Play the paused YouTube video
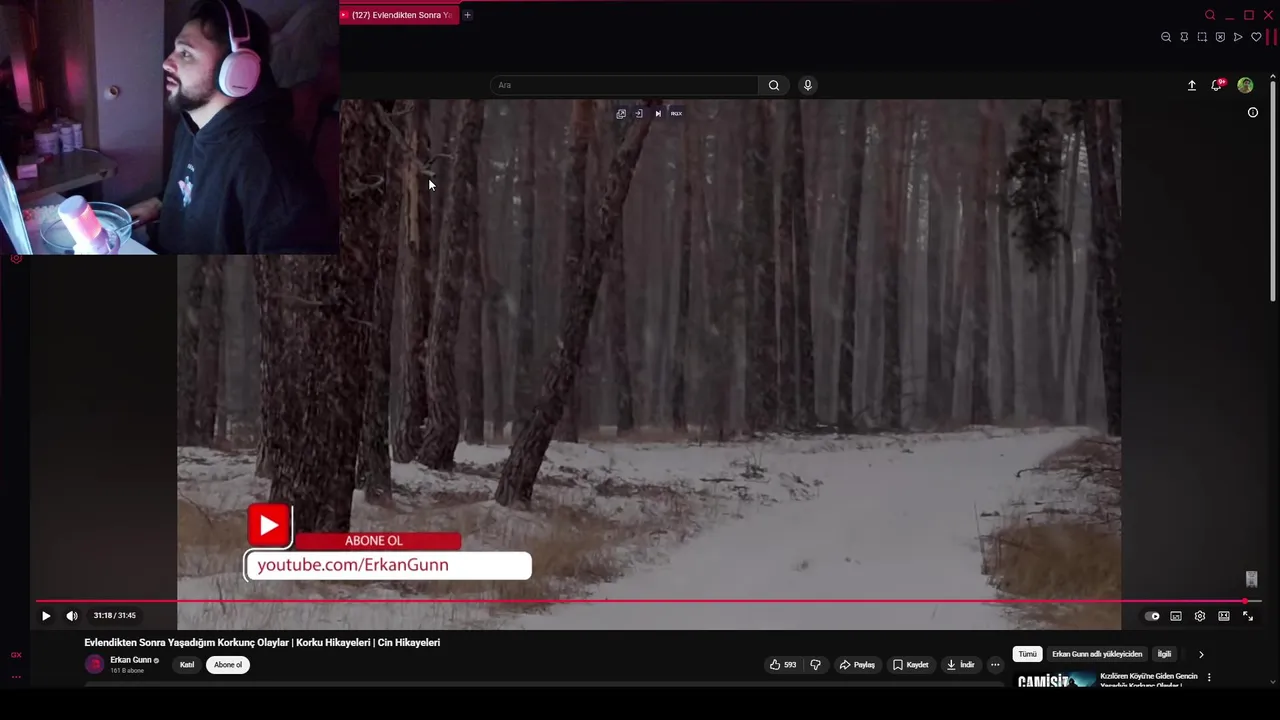 pyautogui.click(x=46, y=616)
